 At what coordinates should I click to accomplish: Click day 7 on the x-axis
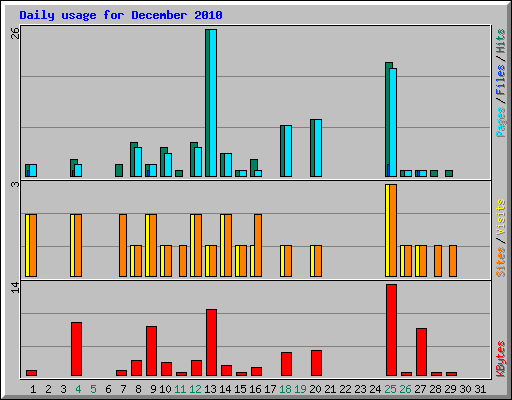(123, 389)
